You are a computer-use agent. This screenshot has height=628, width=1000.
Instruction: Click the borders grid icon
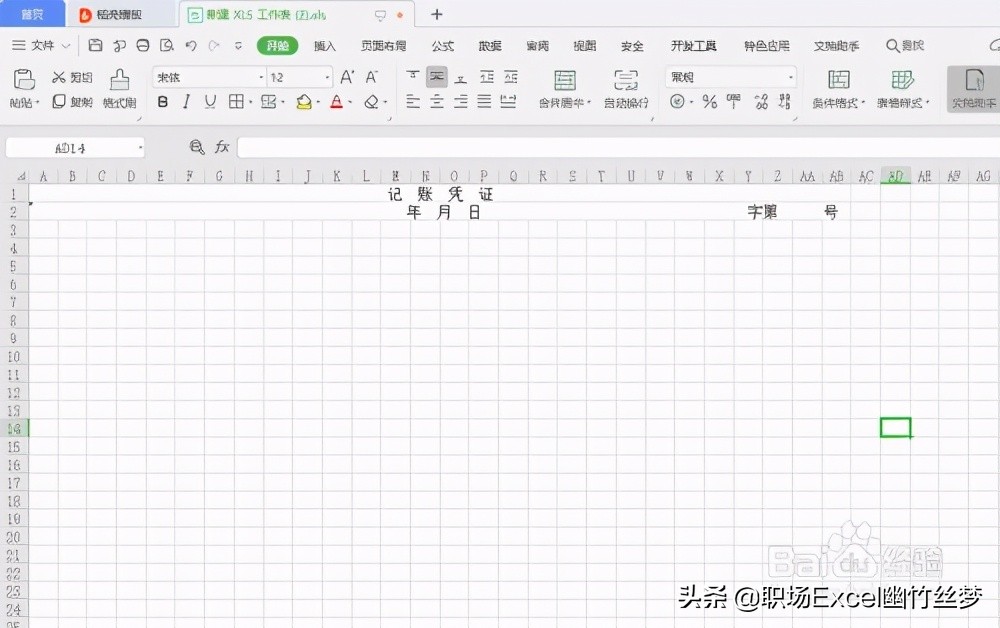point(236,101)
